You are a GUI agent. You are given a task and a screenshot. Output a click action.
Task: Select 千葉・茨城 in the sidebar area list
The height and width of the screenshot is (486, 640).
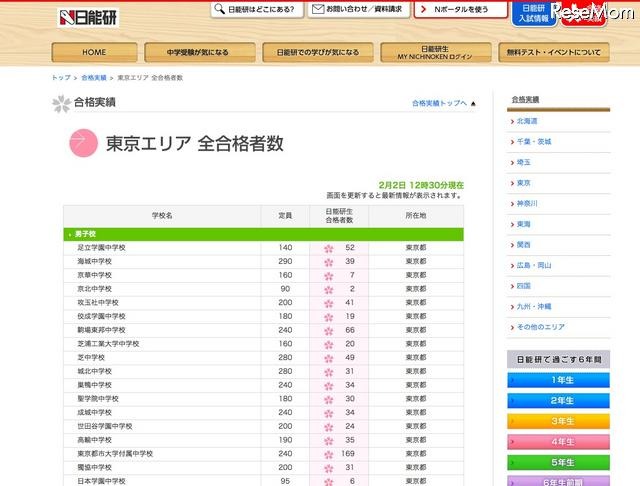534,142
